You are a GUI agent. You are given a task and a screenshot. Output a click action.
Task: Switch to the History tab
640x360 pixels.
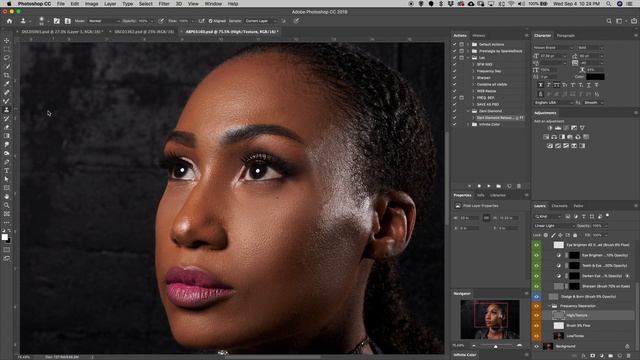479,36
